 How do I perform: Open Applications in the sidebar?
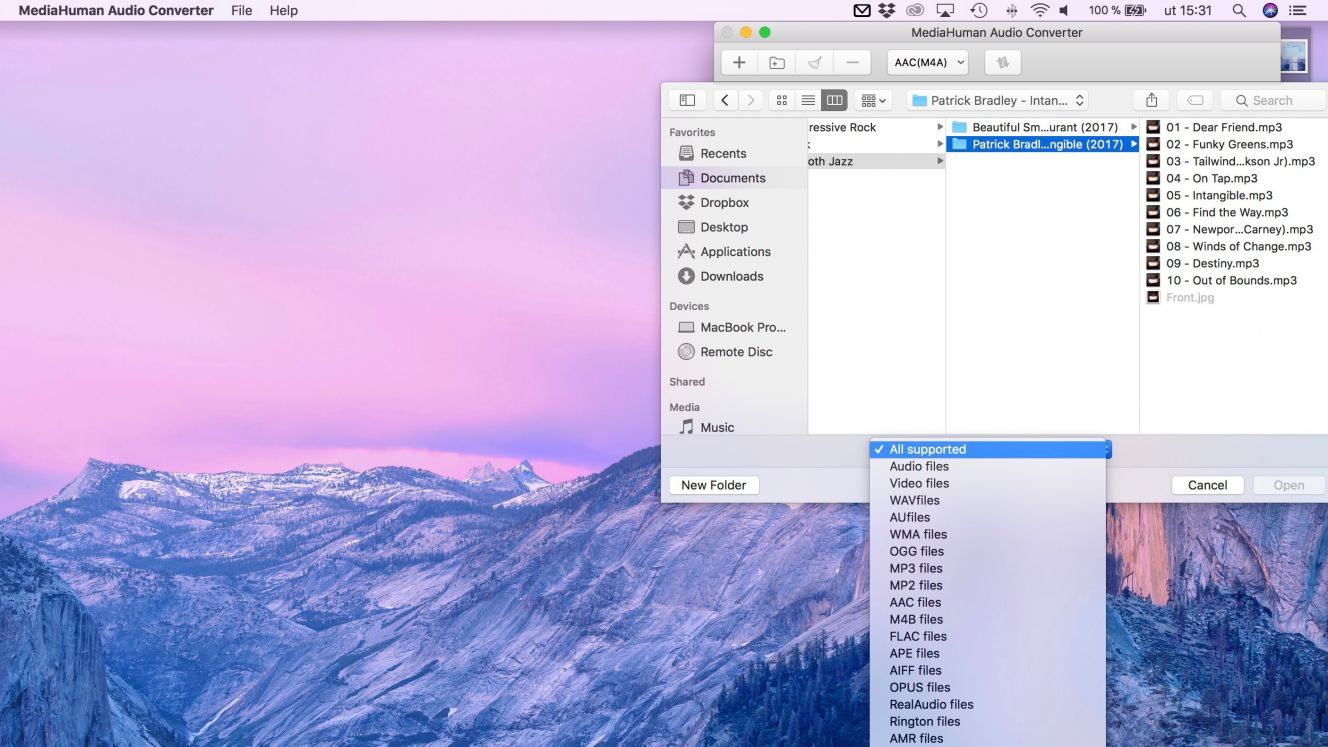pyautogui.click(x=734, y=252)
